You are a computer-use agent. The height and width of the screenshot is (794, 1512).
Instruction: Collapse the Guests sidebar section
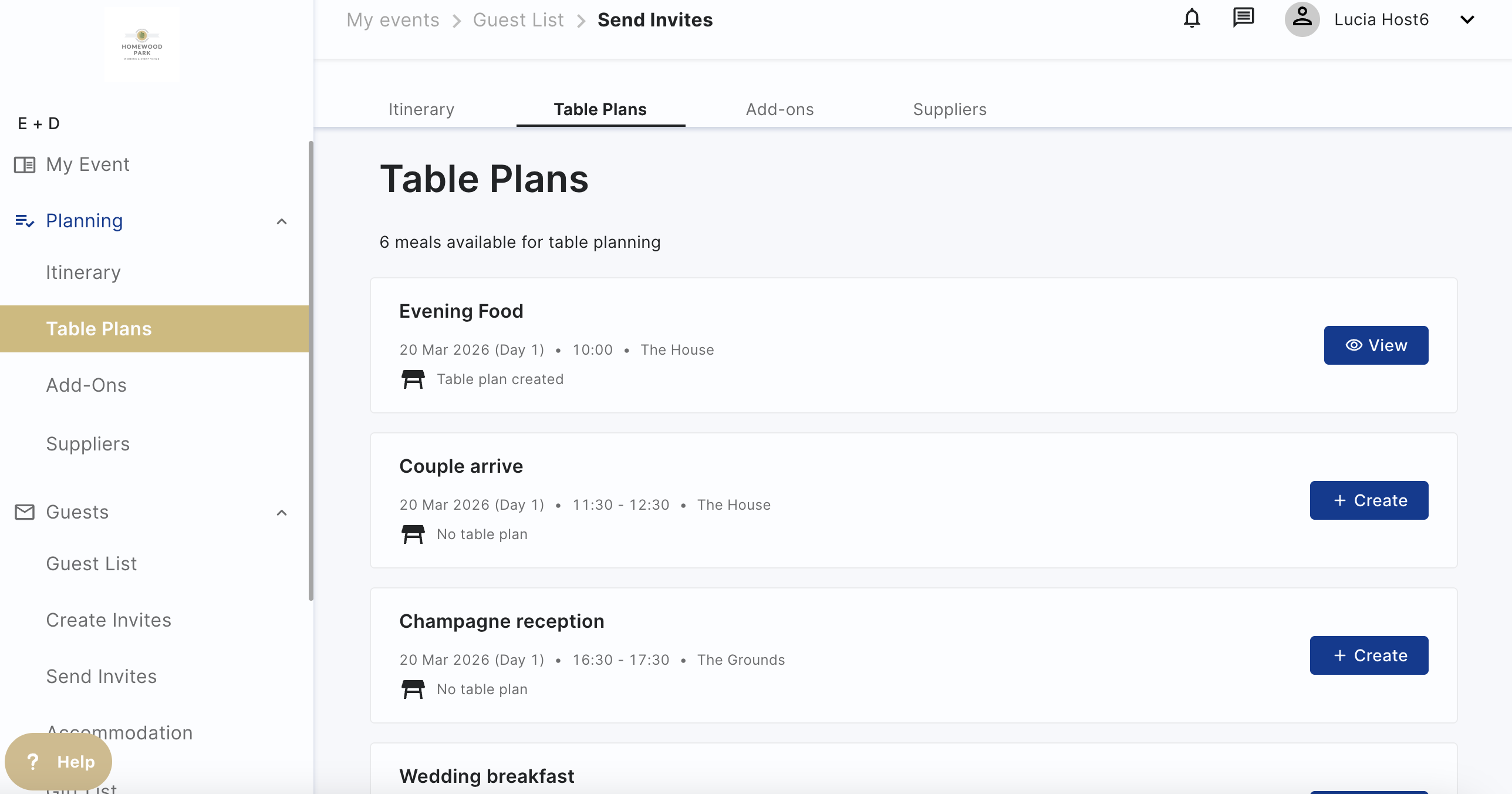(282, 513)
